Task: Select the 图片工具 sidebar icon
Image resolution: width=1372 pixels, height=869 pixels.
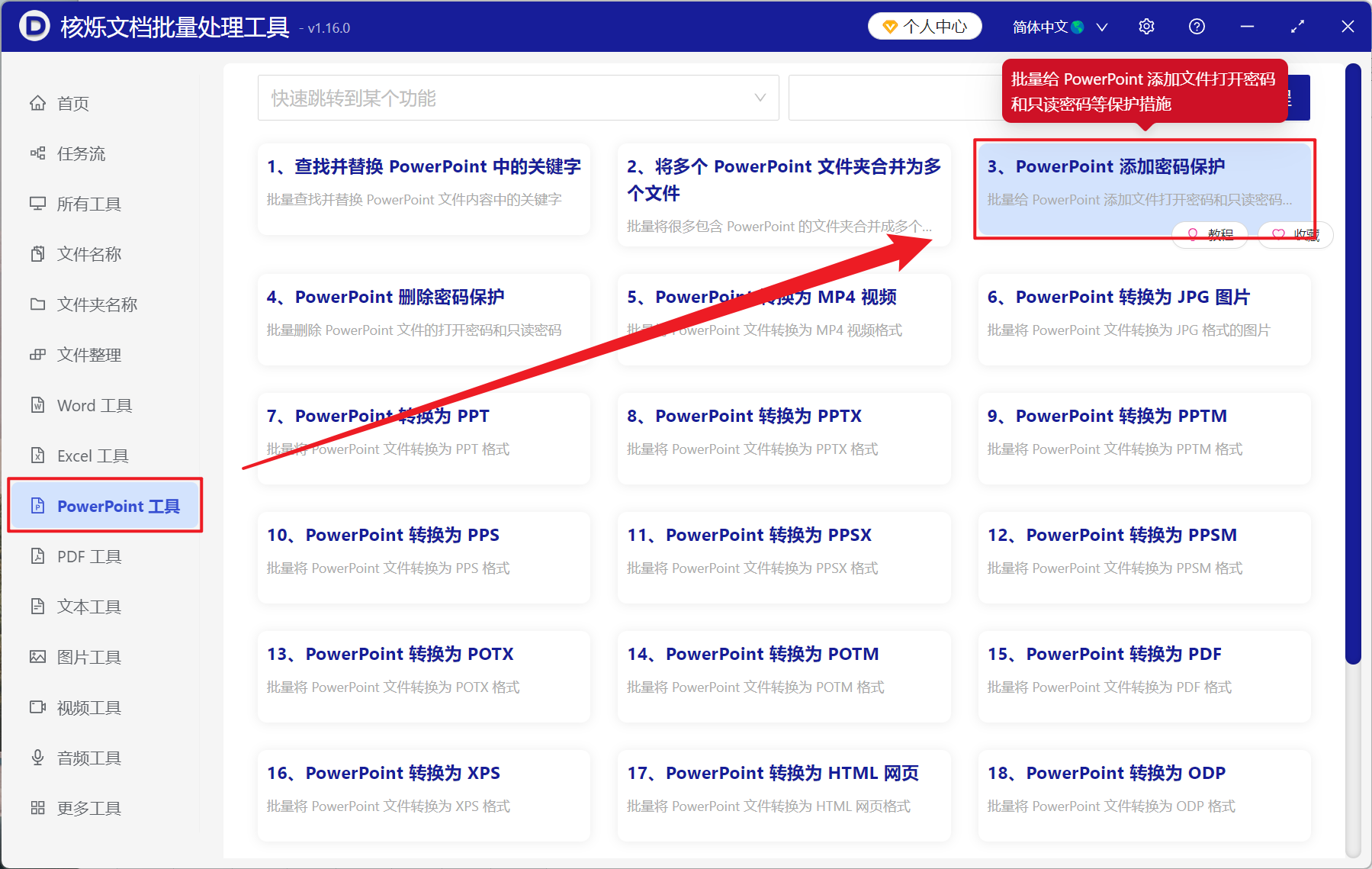Action: [x=89, y=656]
